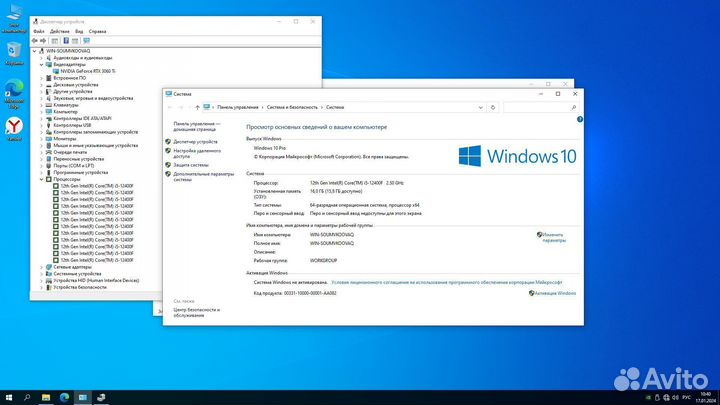Open the Вид menu in Device Manager
Image resolution: width=720 pixels, height=405 pixels.
pyautogui.click(x=79, y=31)
